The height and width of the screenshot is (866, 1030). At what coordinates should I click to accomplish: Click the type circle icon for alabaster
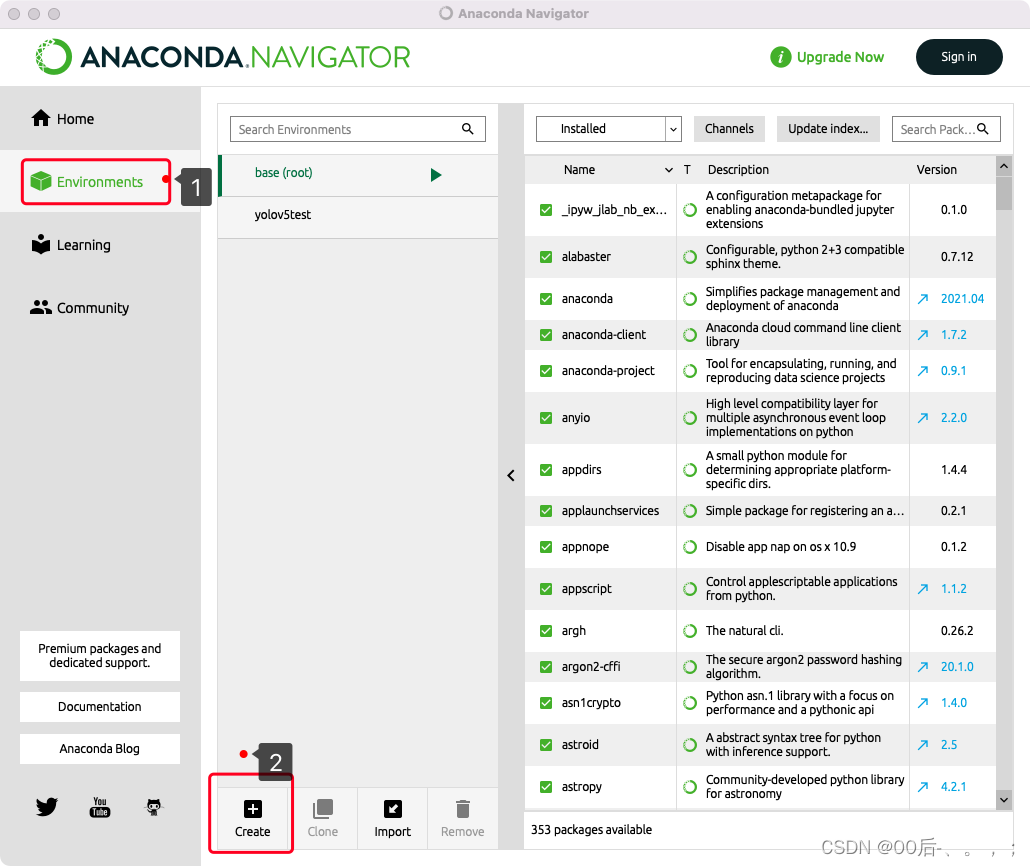coord(690,257)
